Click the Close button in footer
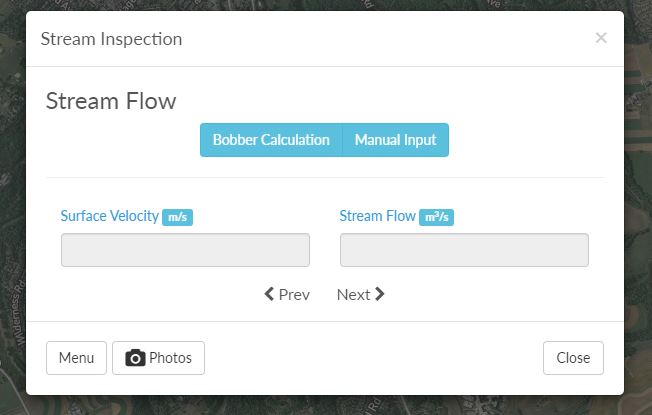Viewport: 652px width, 415px height. coord(573,358)
